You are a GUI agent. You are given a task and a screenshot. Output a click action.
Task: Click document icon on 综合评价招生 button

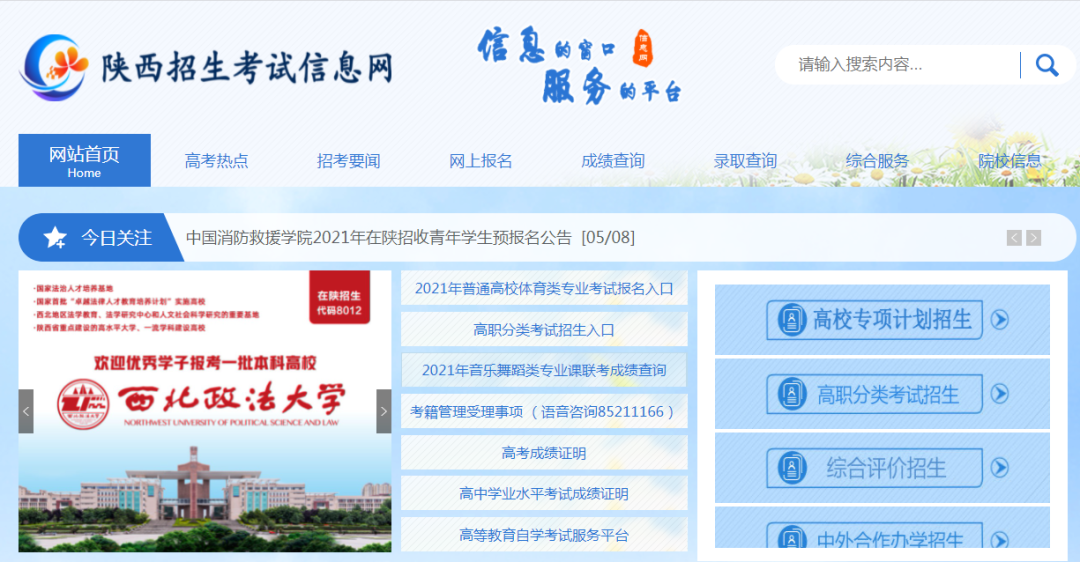tap(791, 468)
